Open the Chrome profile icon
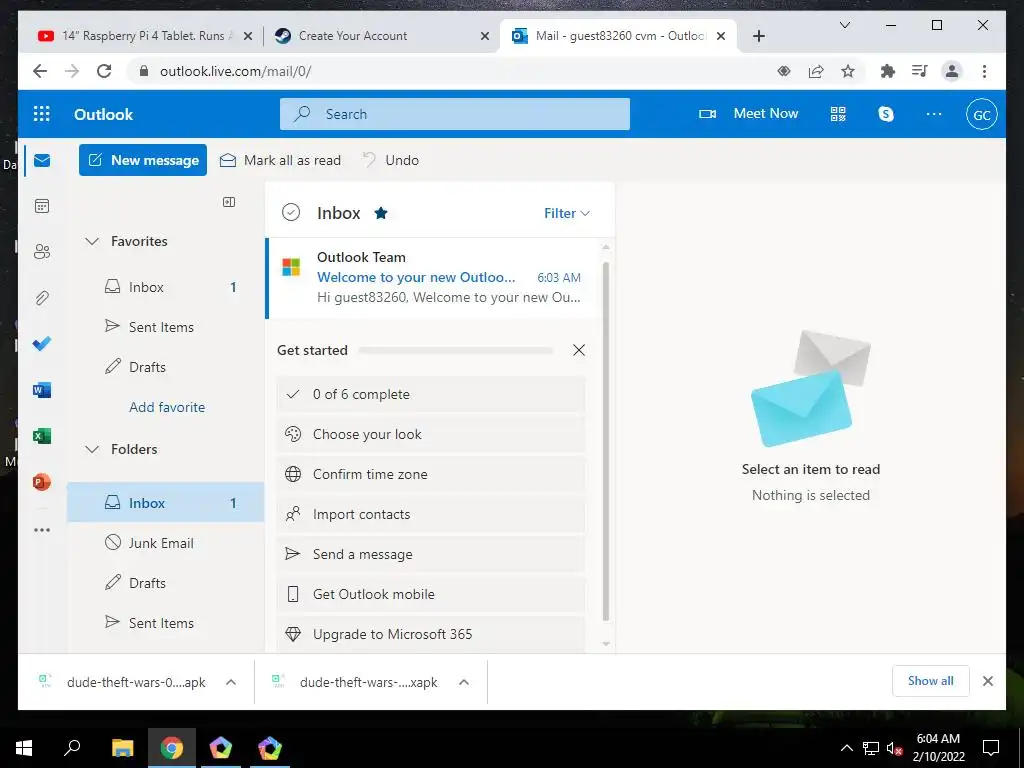The height and width of the screenshot is (768, 1024). point(952,71)
